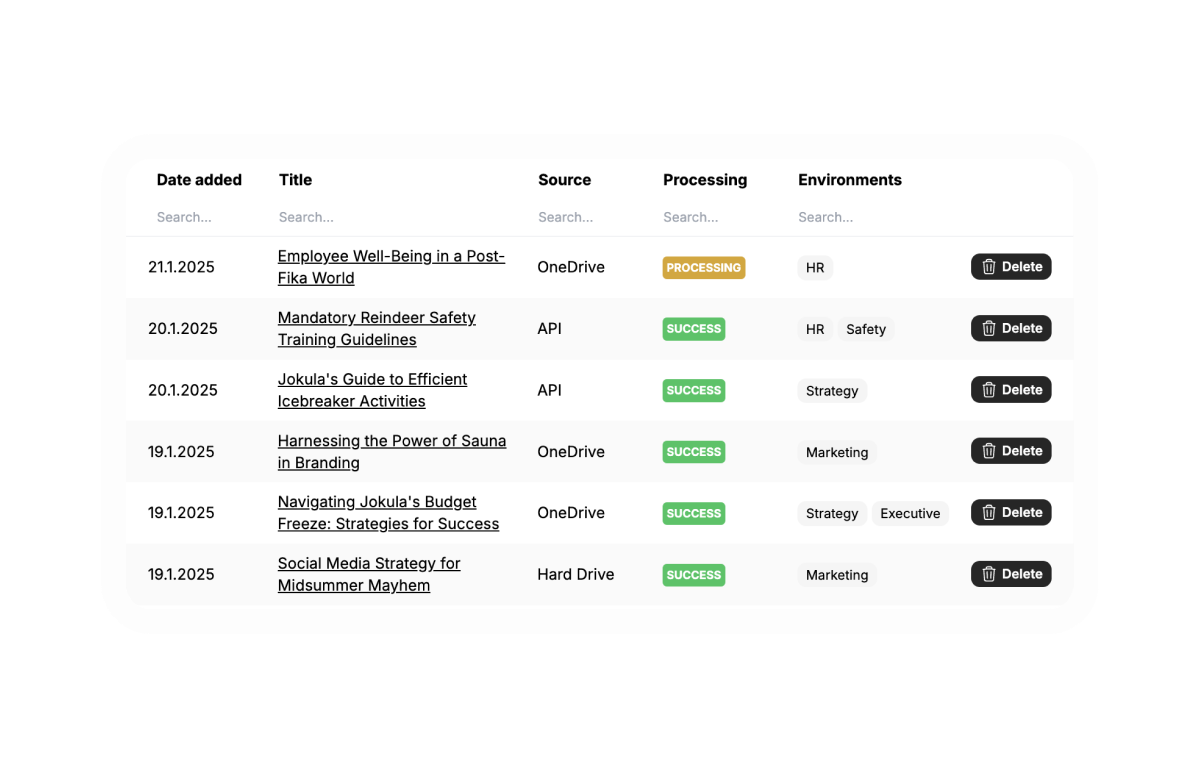Open Jokula's Guide to Efficient Icebreaker Activities
The width and height of the screenshot is (1200, 768).
click(x=372, y=390)
